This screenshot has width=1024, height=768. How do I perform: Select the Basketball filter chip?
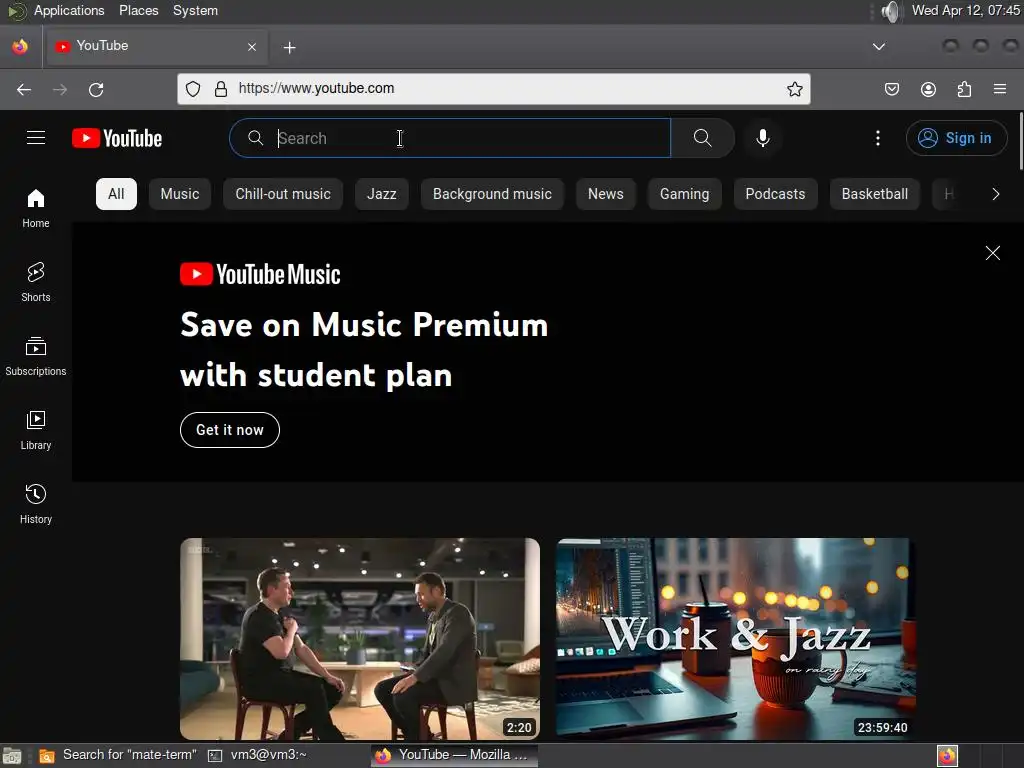874,194
